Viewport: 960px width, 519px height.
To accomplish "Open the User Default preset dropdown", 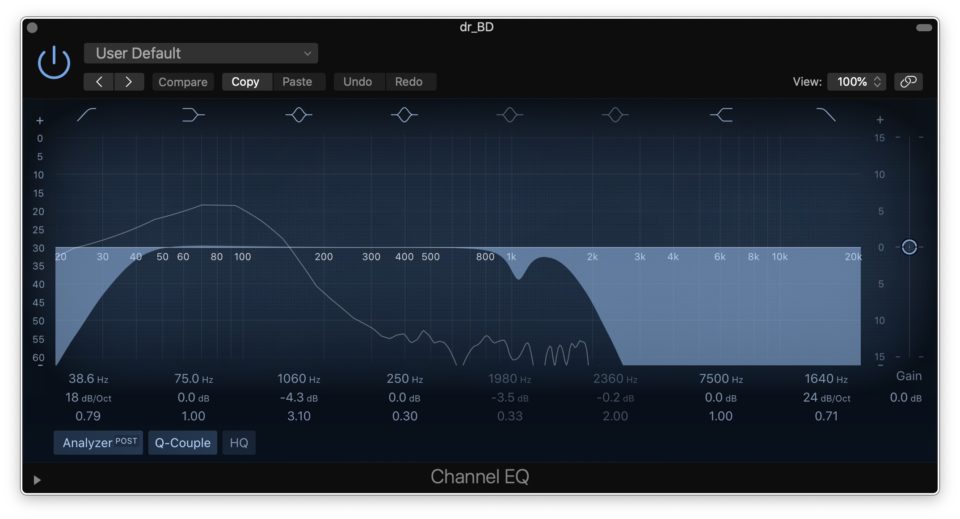I will tap(201, 53).
